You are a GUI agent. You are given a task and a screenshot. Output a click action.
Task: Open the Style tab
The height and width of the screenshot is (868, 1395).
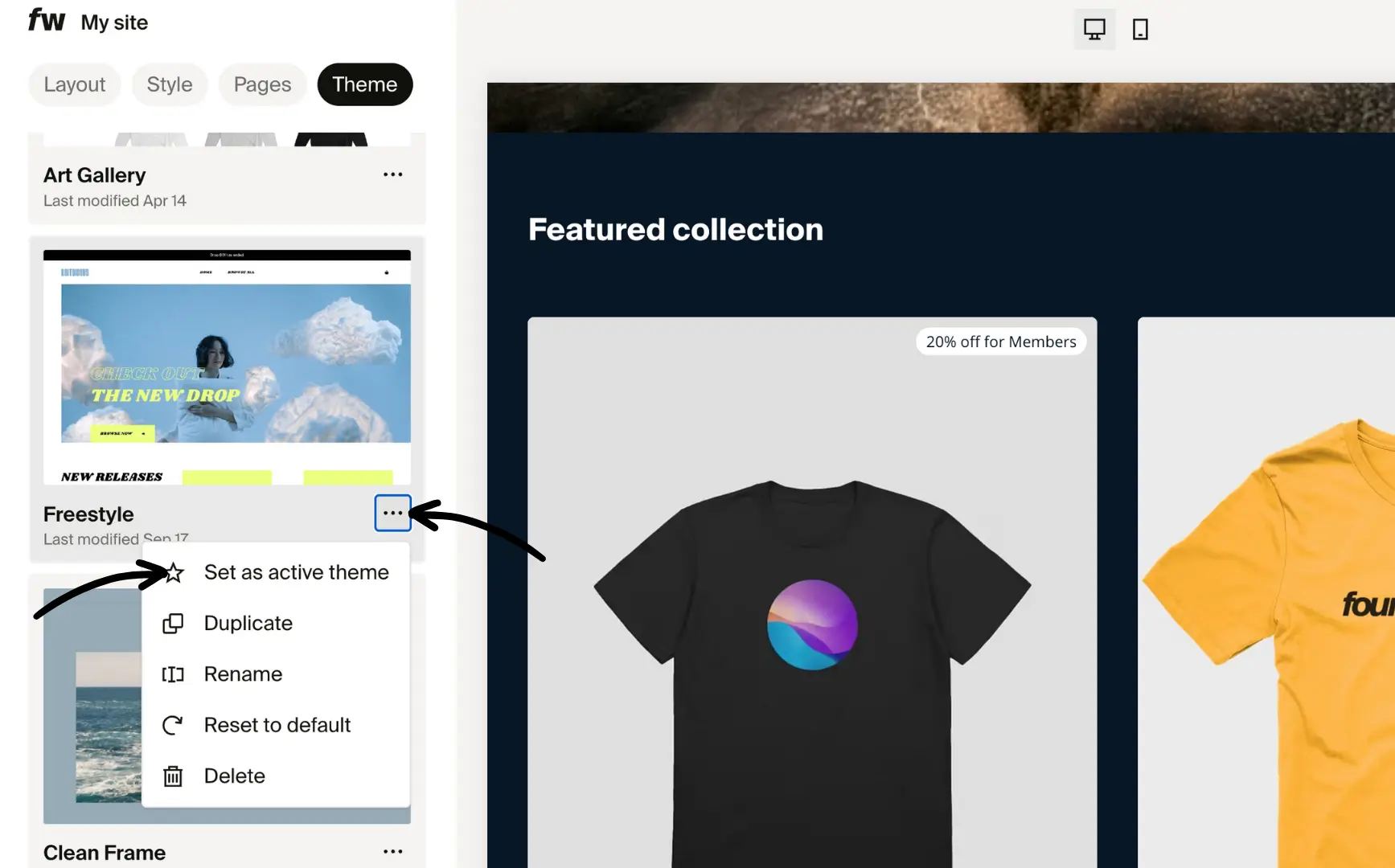pos(169,84)
